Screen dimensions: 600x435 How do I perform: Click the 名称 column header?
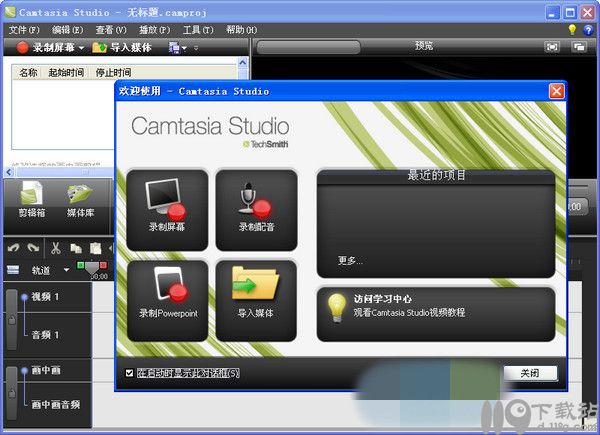click(28, 72)
